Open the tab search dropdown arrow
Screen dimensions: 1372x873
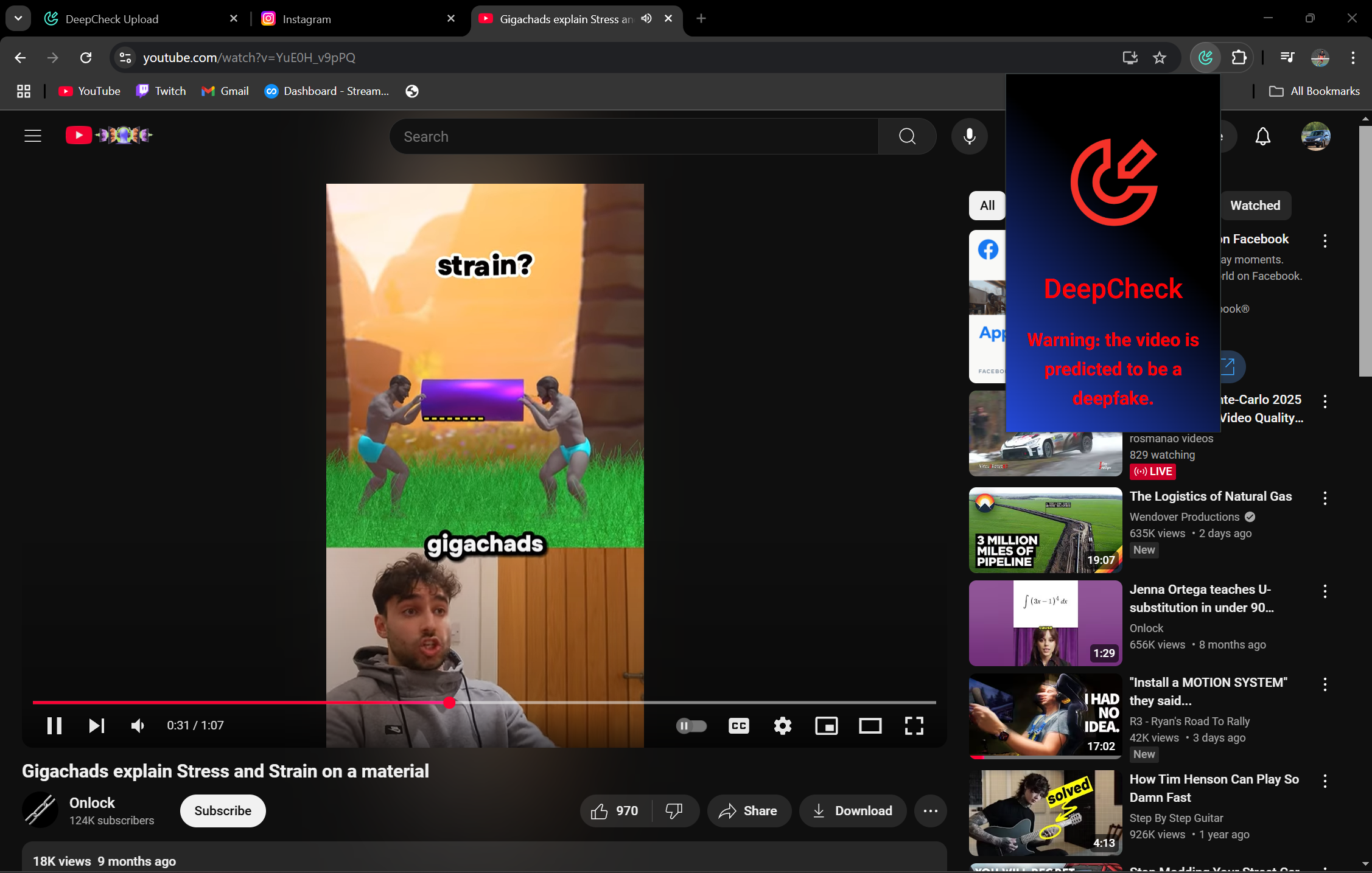pos(18,18)
